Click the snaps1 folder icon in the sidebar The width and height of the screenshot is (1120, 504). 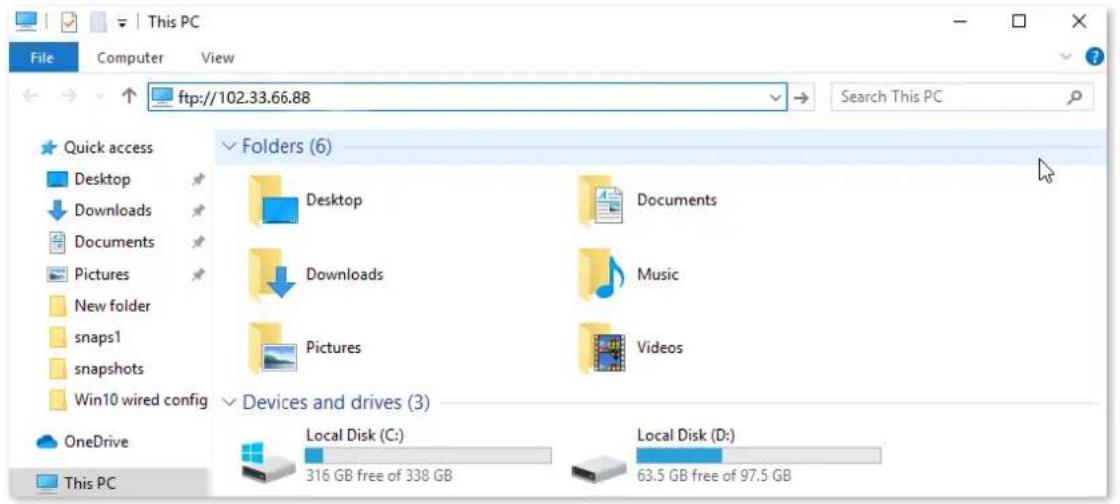pyautogui.click(x=58, y=337)
